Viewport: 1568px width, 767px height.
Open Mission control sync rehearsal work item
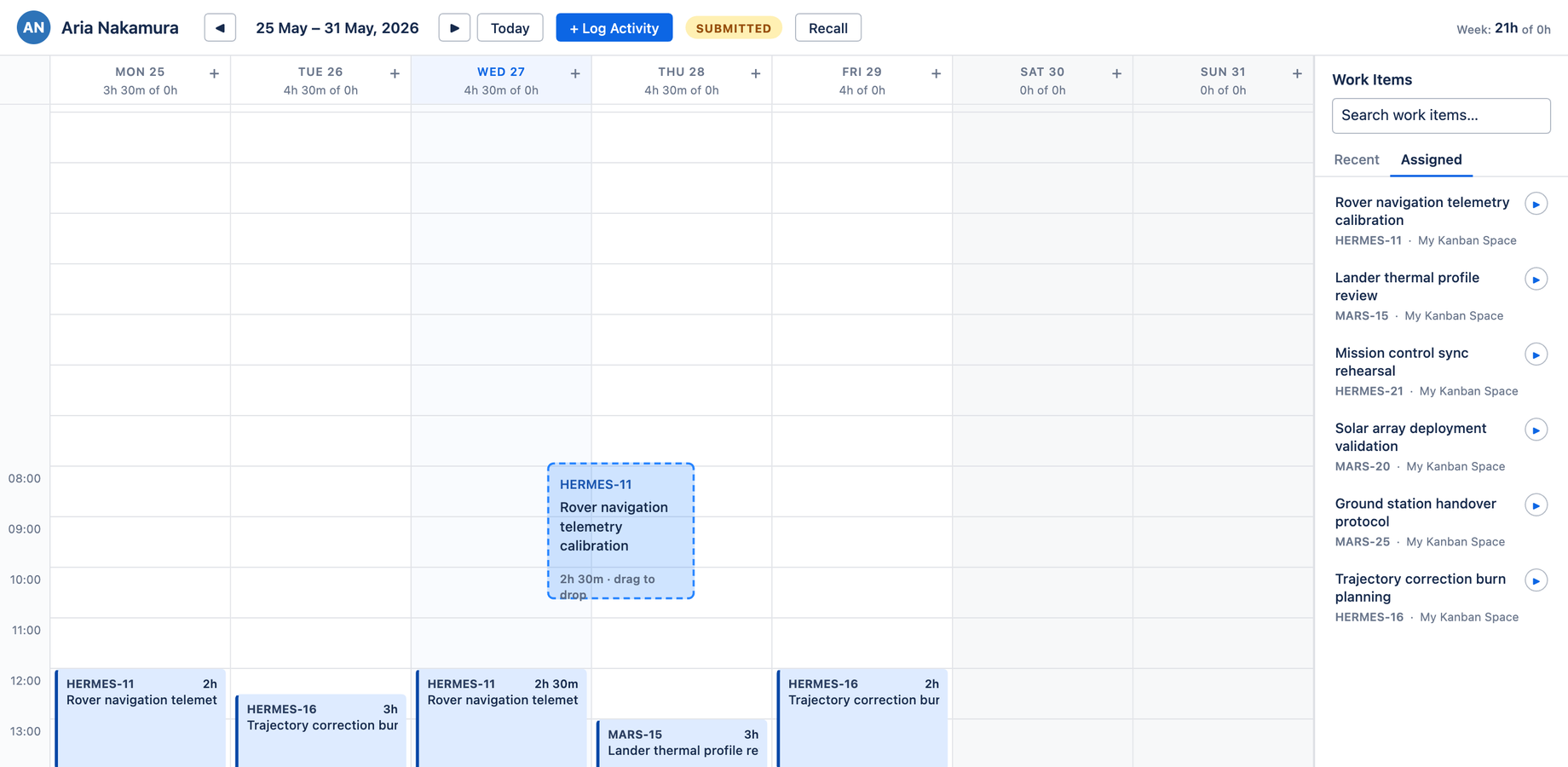1427,371
